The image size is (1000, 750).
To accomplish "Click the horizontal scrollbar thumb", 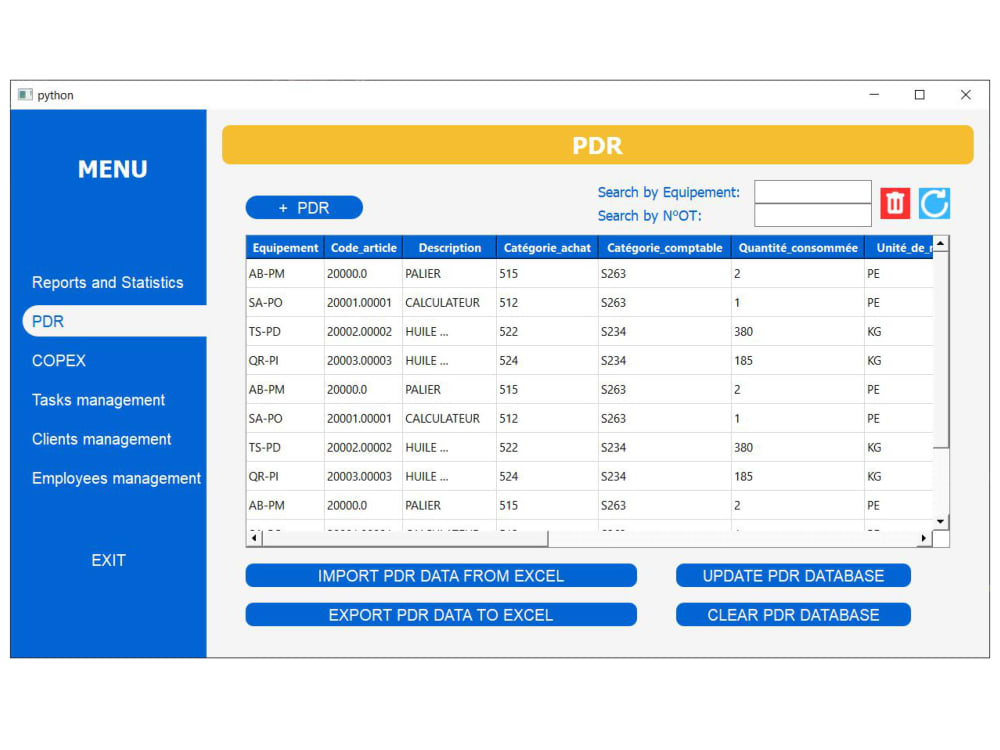I will 405,538.
